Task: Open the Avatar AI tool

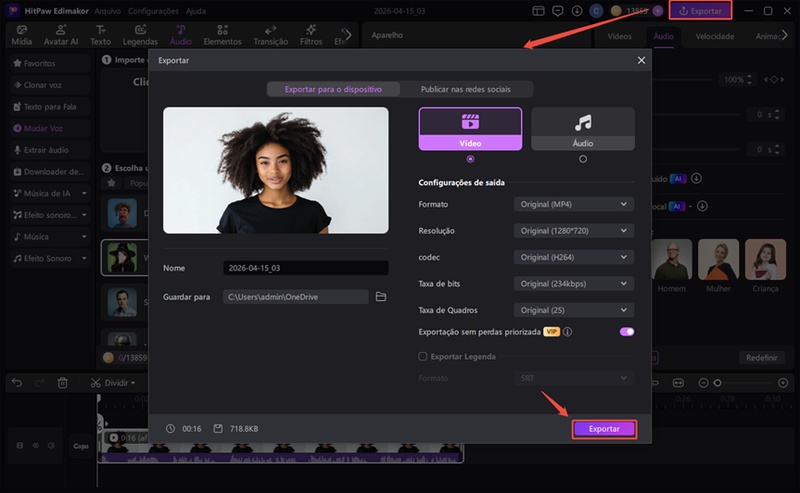Action: (60, 36)
